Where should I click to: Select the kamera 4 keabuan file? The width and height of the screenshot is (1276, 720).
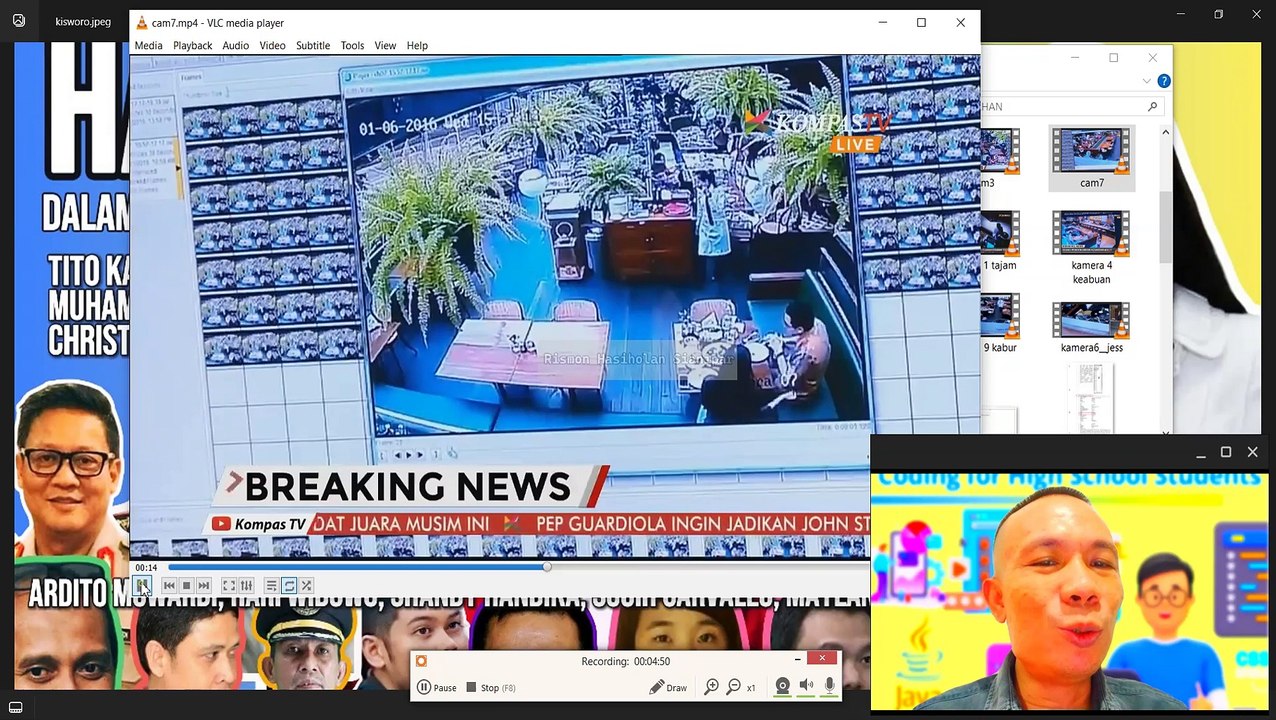(x=1091, y=247)
